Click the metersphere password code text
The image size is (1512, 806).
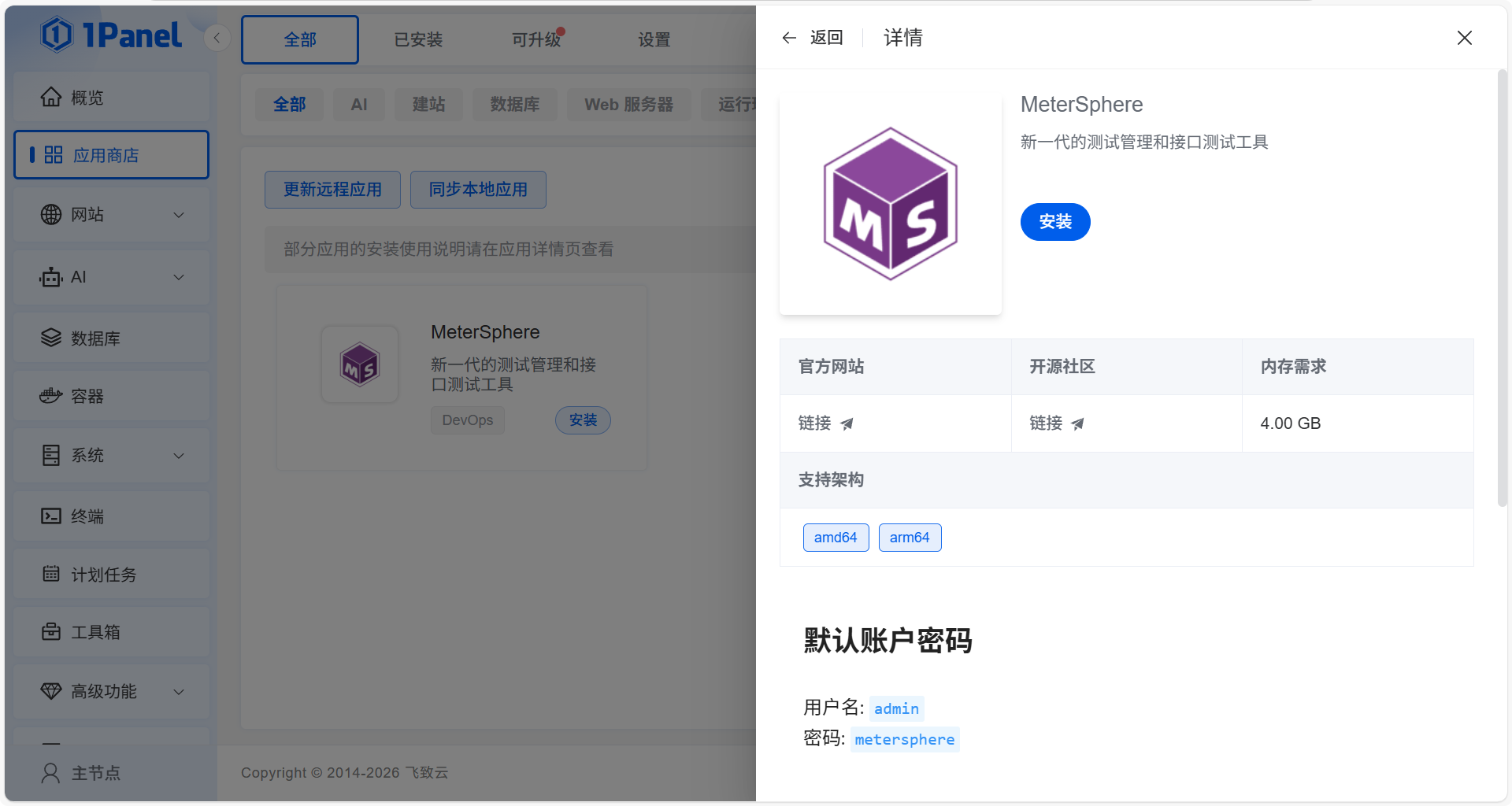[905, 739]
